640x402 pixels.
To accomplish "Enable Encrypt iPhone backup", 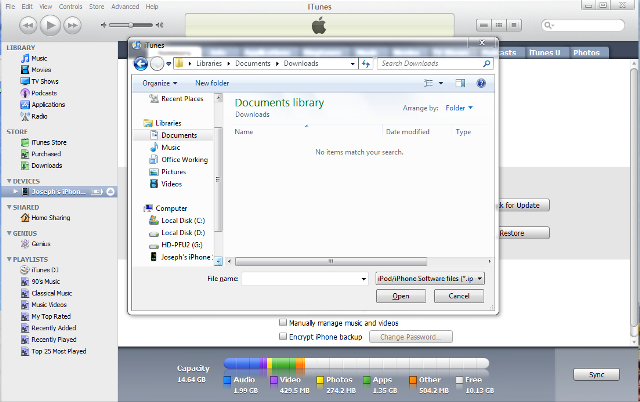I will (282, 336).
